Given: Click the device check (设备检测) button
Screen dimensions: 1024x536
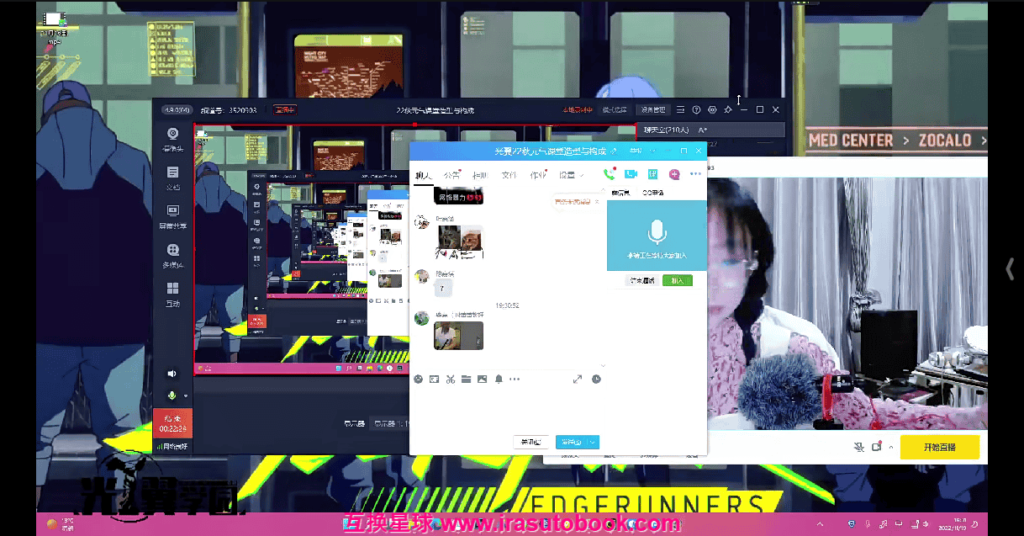Looking at the screenshot, I should 652,110.
